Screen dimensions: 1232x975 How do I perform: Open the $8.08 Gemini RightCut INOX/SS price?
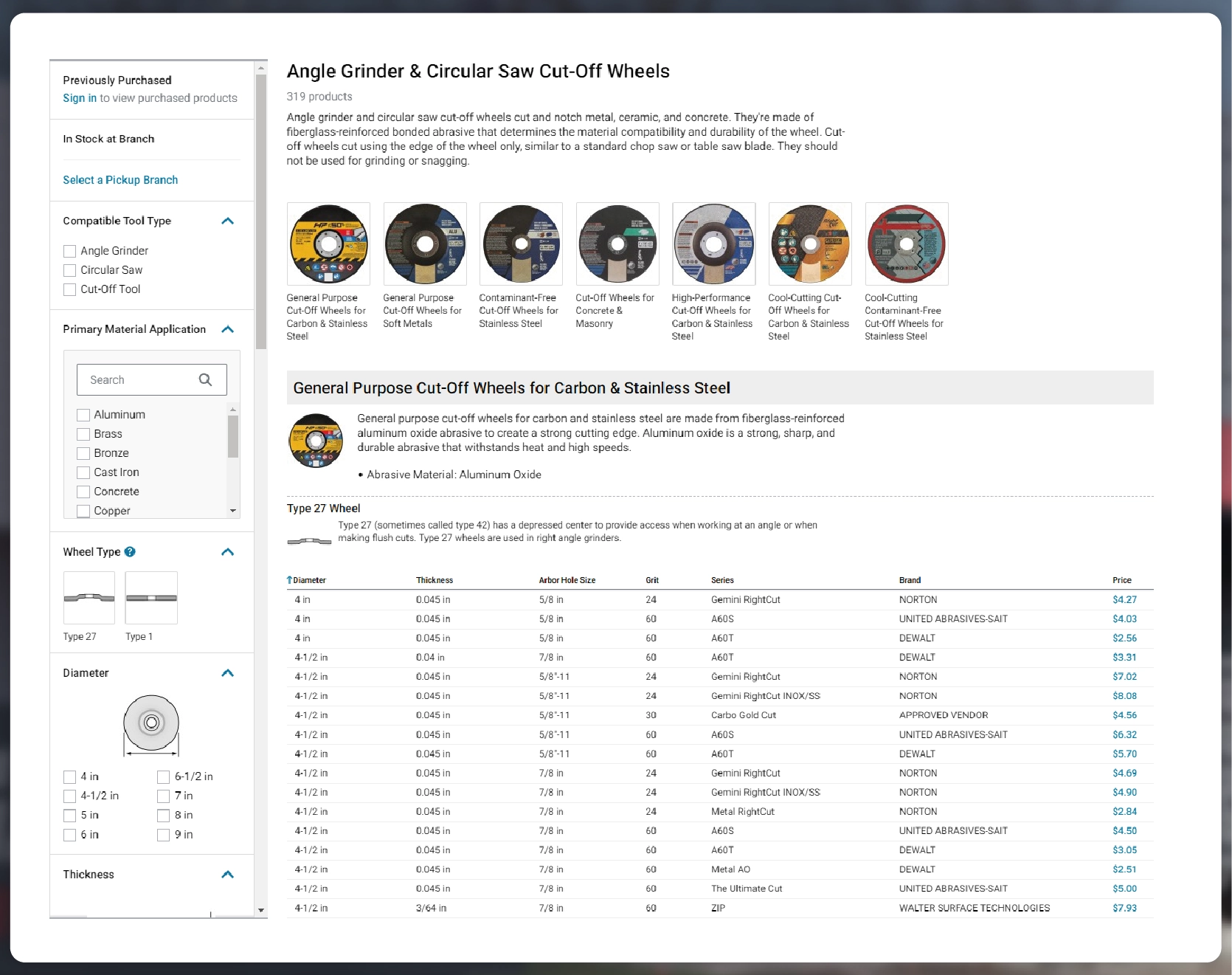coord(1124,696)
